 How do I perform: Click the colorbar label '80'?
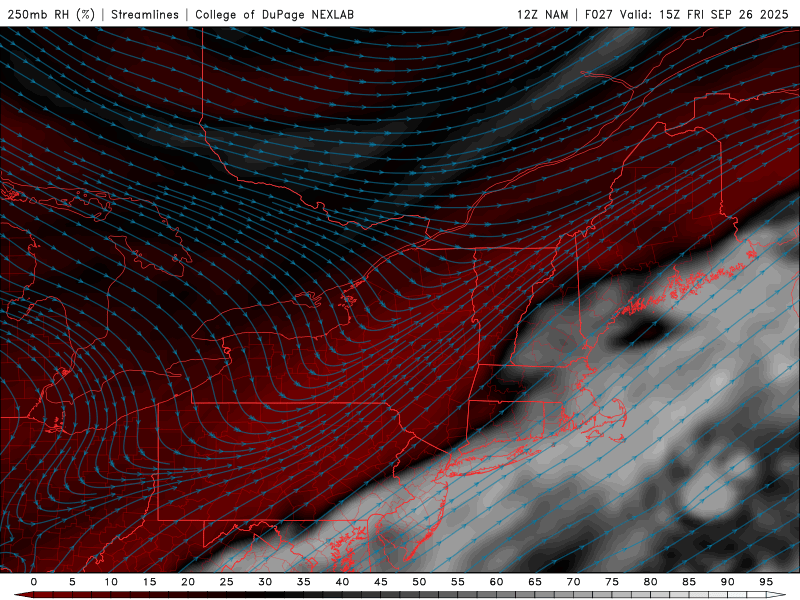click(x=651, y=582)
